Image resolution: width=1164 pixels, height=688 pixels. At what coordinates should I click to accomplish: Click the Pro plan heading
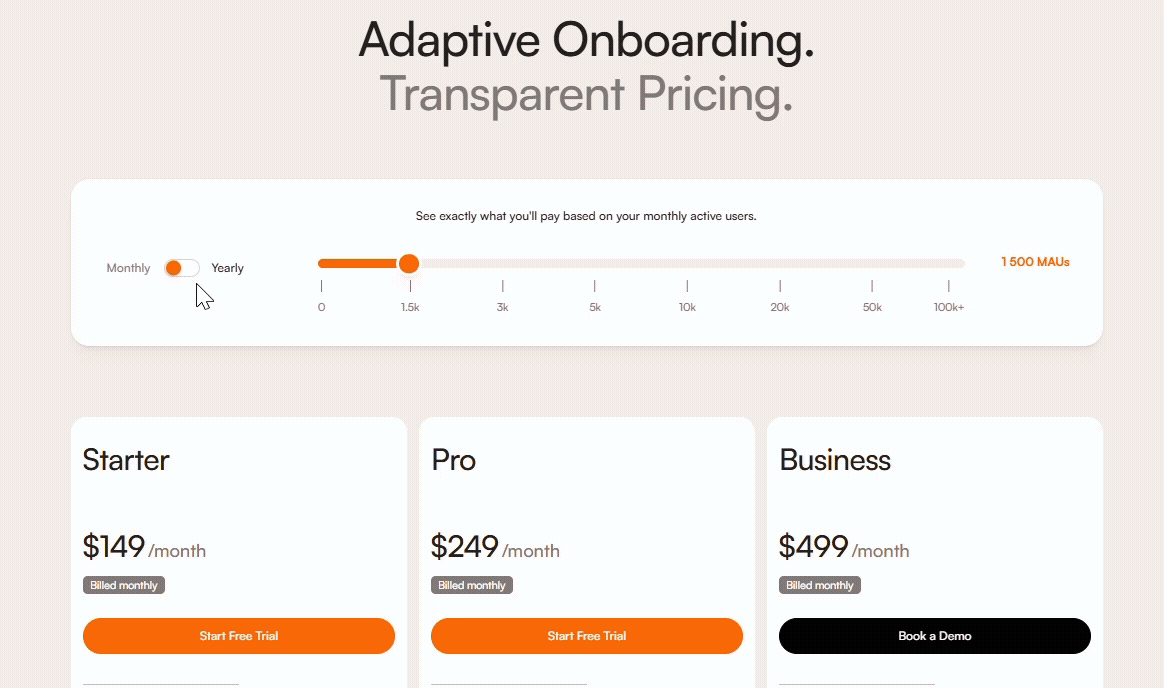pyautogui.click(x=453, y=460)
